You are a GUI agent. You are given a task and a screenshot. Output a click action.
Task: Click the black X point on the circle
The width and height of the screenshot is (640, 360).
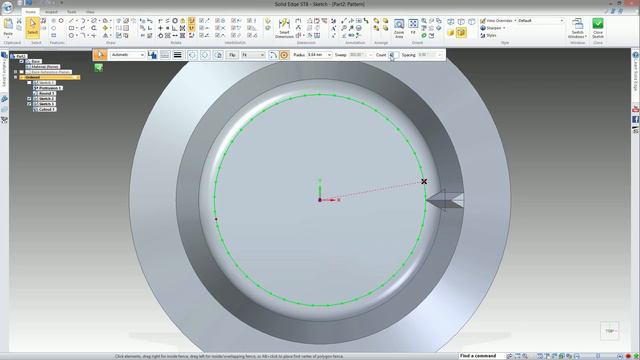(x=424, y=181)
